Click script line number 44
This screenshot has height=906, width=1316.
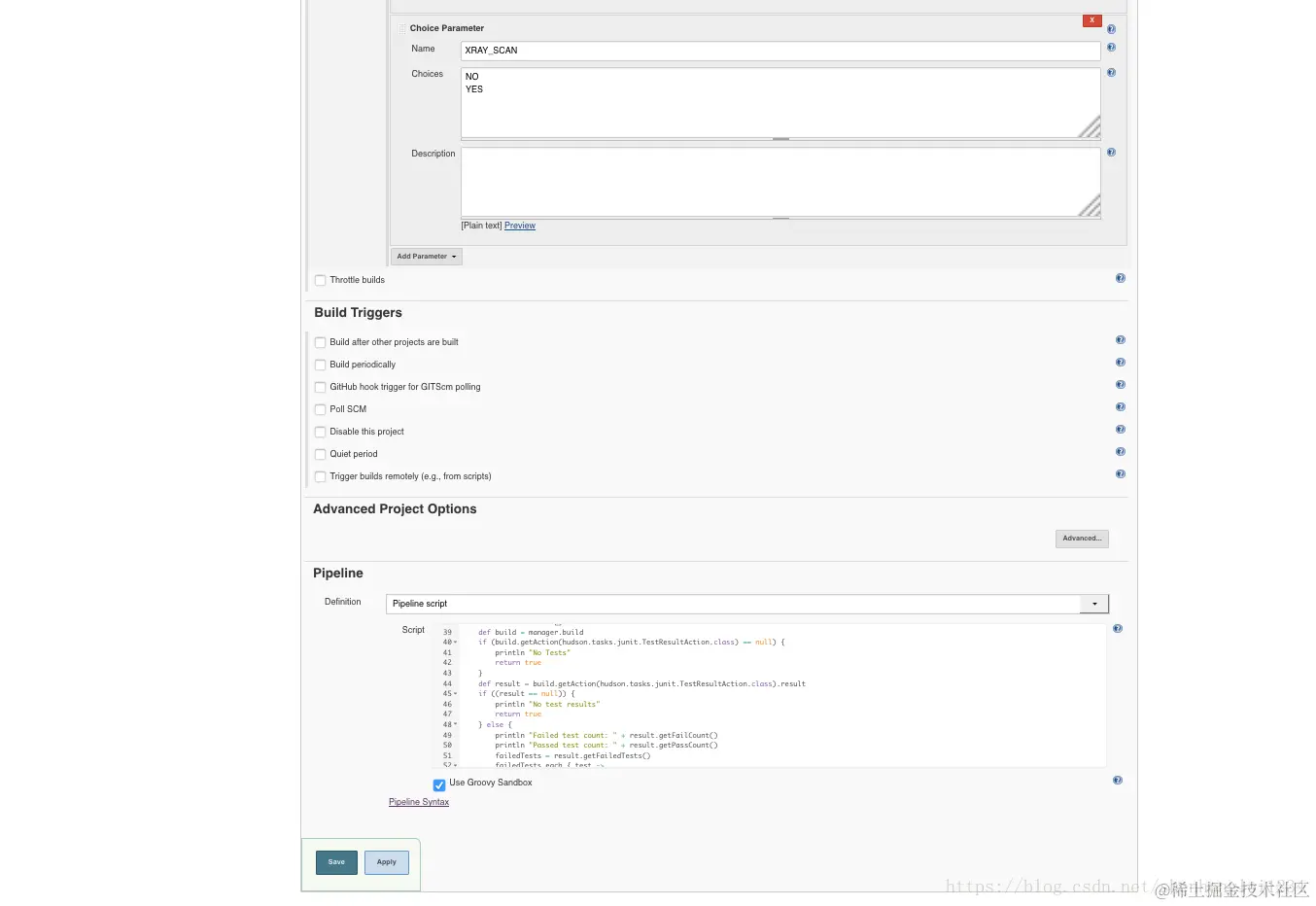click(447, 684)
